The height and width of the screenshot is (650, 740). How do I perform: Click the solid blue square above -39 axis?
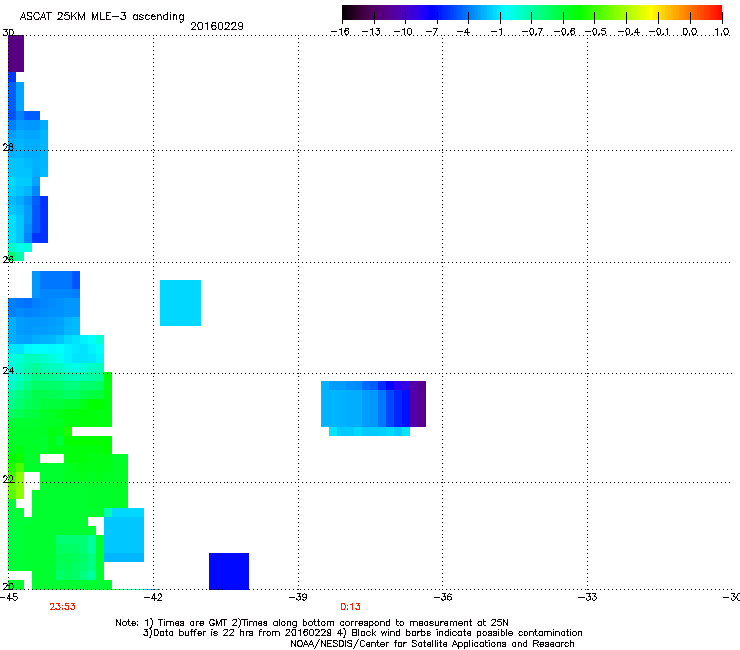229,571
